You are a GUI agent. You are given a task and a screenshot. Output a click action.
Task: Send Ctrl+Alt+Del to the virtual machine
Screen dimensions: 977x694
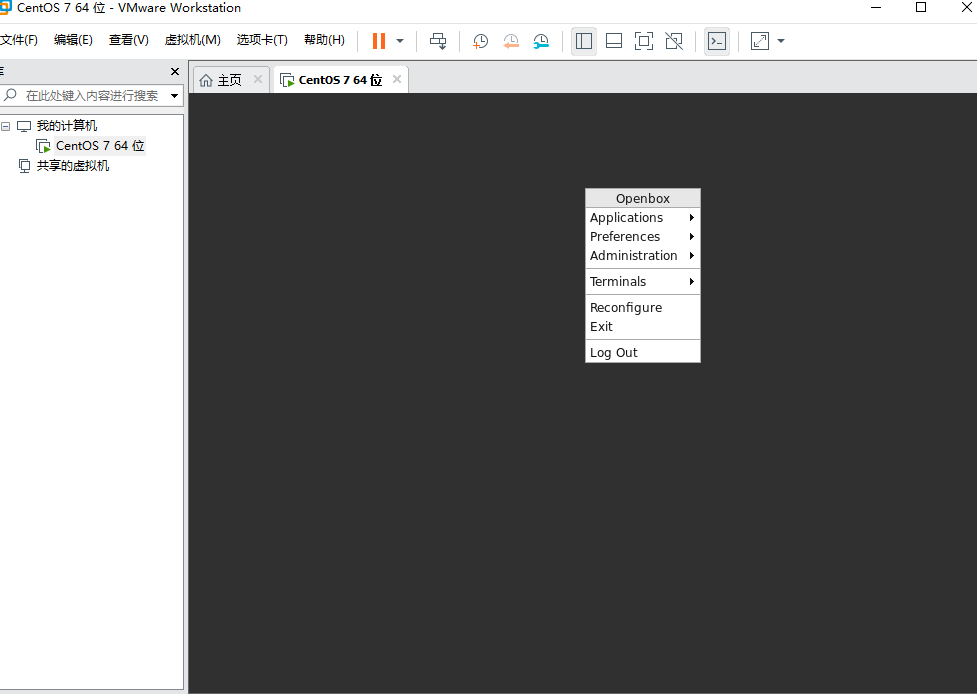(438, 41)
